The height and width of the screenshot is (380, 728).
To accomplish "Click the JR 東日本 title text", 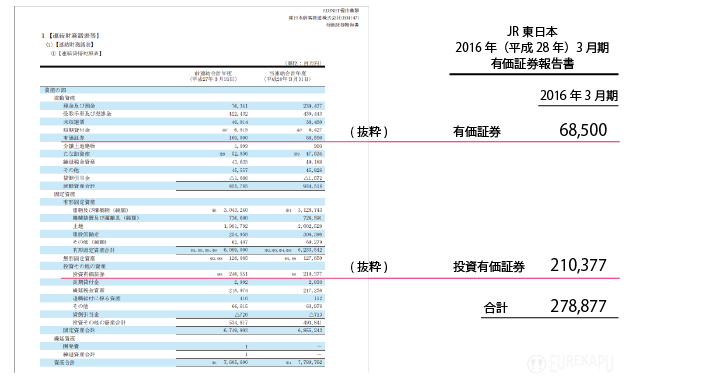I will pos(532,32).
